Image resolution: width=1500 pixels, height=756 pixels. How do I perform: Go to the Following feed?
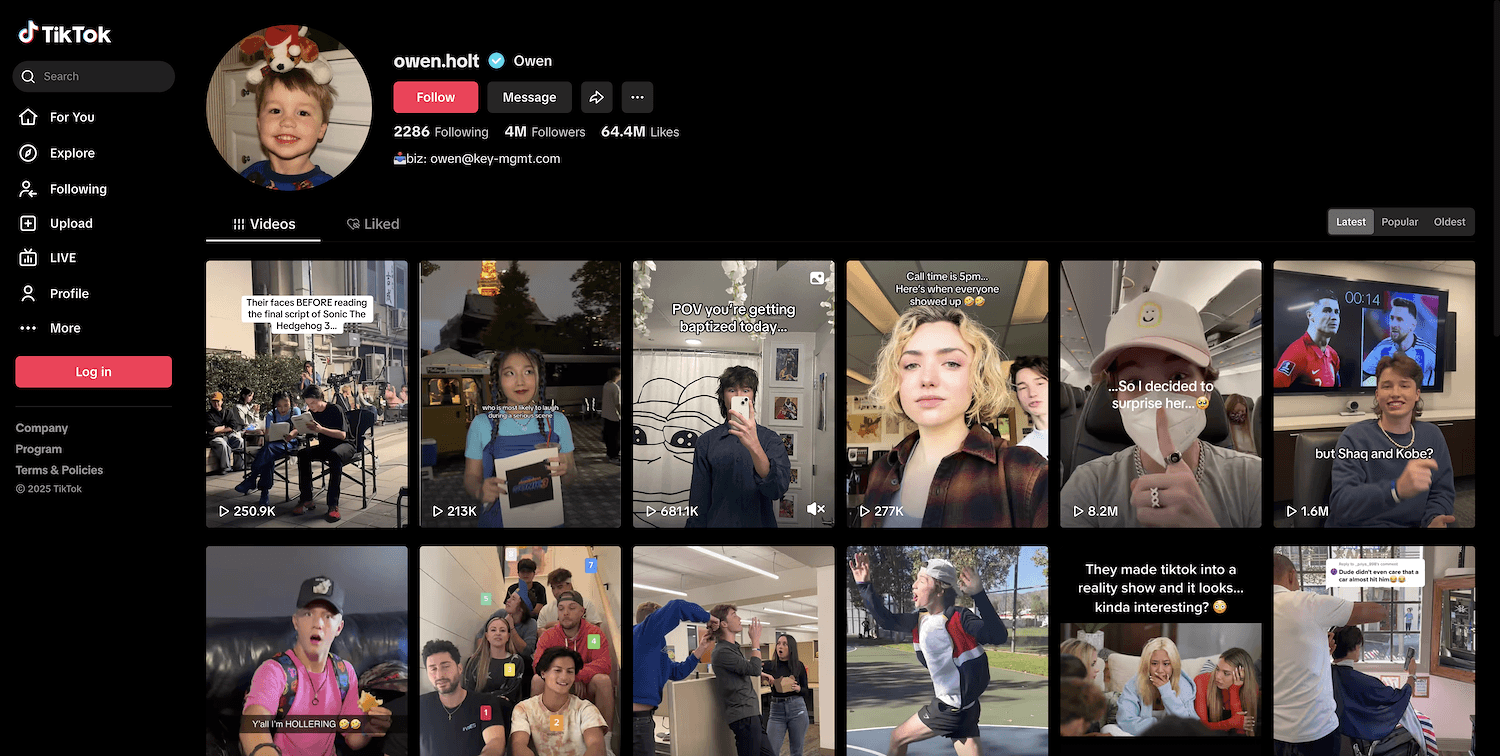[x=78, y=189]
